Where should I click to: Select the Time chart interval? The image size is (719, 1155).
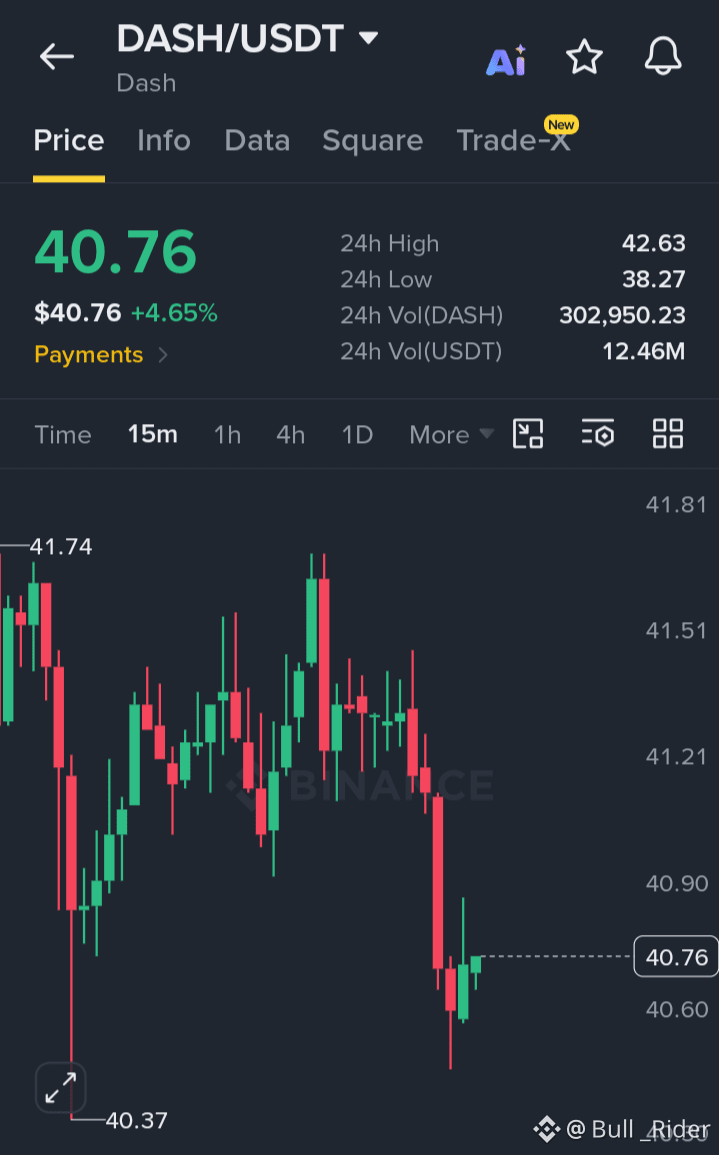[63, 435]
